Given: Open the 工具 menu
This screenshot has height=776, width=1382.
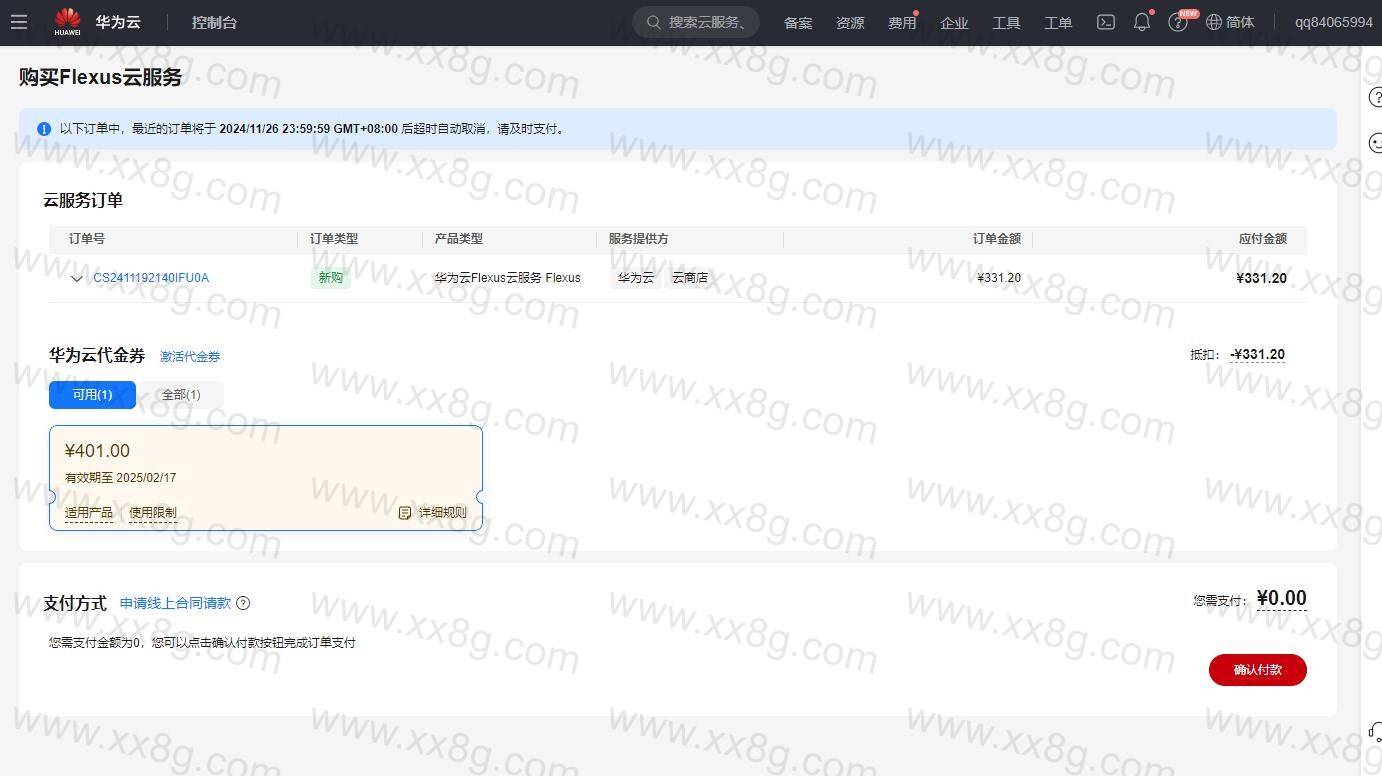Looking at the screenshot, I should [x=1006, y=23].
